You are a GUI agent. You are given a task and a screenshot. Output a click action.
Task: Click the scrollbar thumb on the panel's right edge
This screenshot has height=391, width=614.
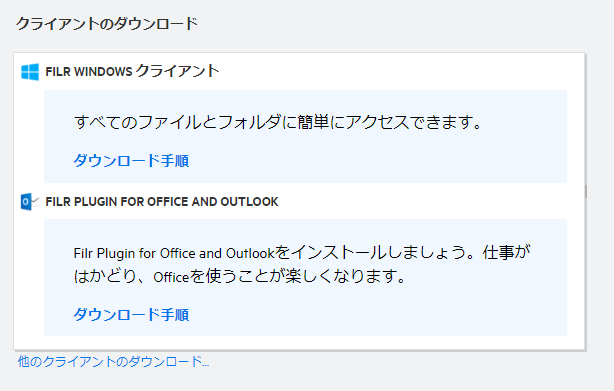tap(585, 191)
